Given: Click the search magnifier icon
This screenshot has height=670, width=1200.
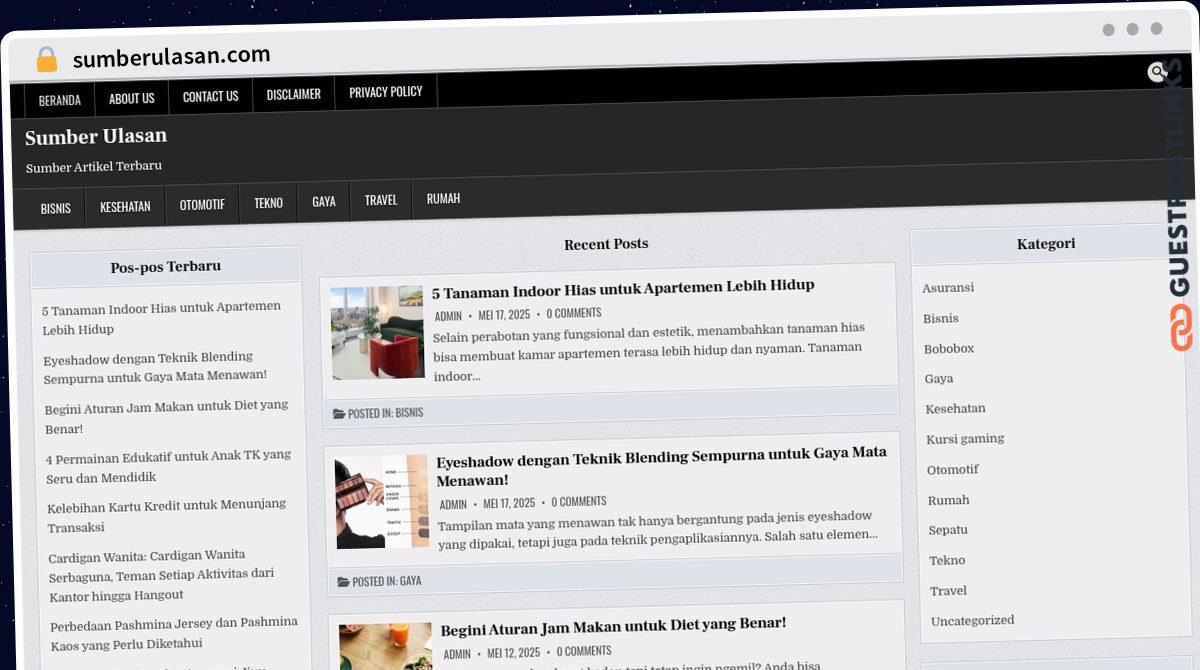Looking at the screenshot, I should click(1157, 72).
